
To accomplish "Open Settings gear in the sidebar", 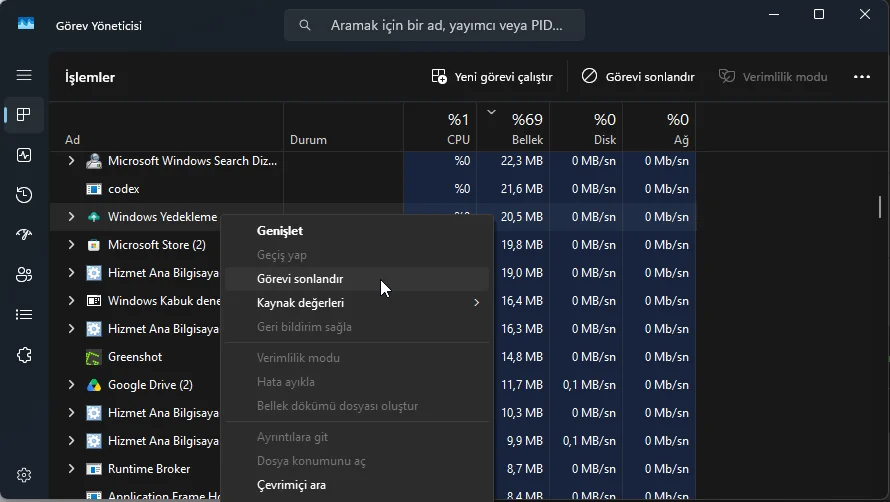I will [x=24, y=475].
